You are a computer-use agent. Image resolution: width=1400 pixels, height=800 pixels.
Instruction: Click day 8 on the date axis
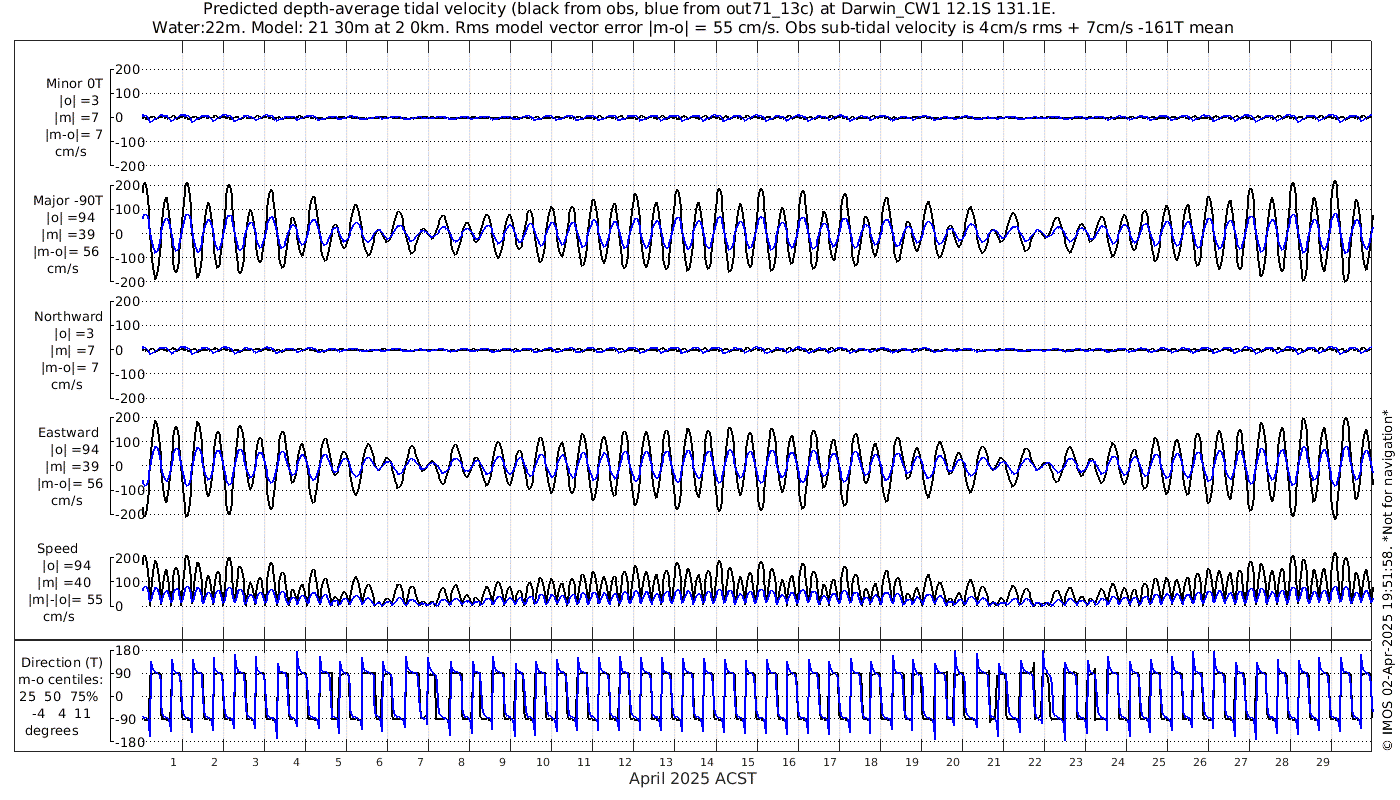coord(461,762)
